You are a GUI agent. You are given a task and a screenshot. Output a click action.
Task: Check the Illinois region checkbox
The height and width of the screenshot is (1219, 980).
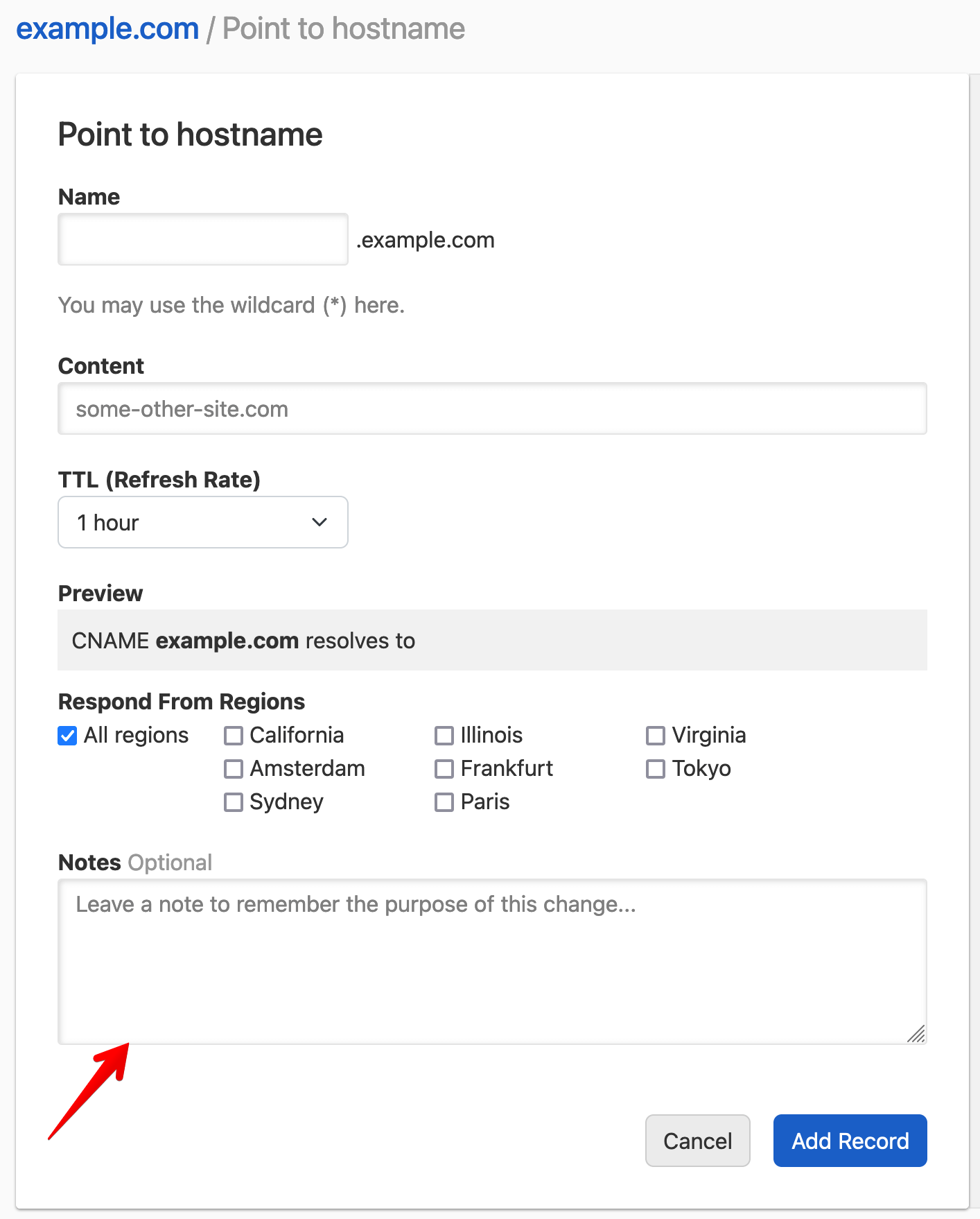point(444,736)
